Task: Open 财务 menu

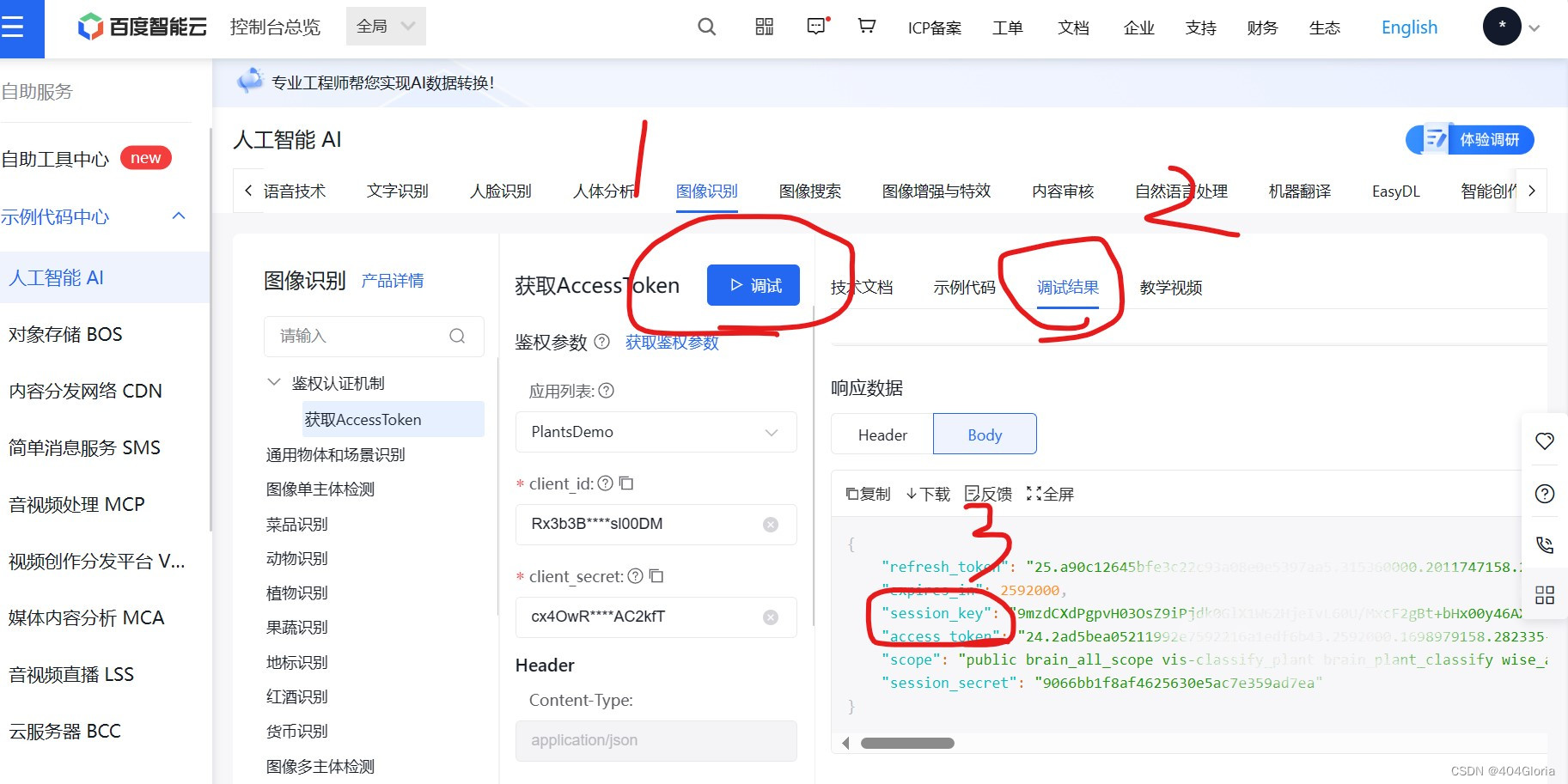Action: click(x=1262, y=28)
